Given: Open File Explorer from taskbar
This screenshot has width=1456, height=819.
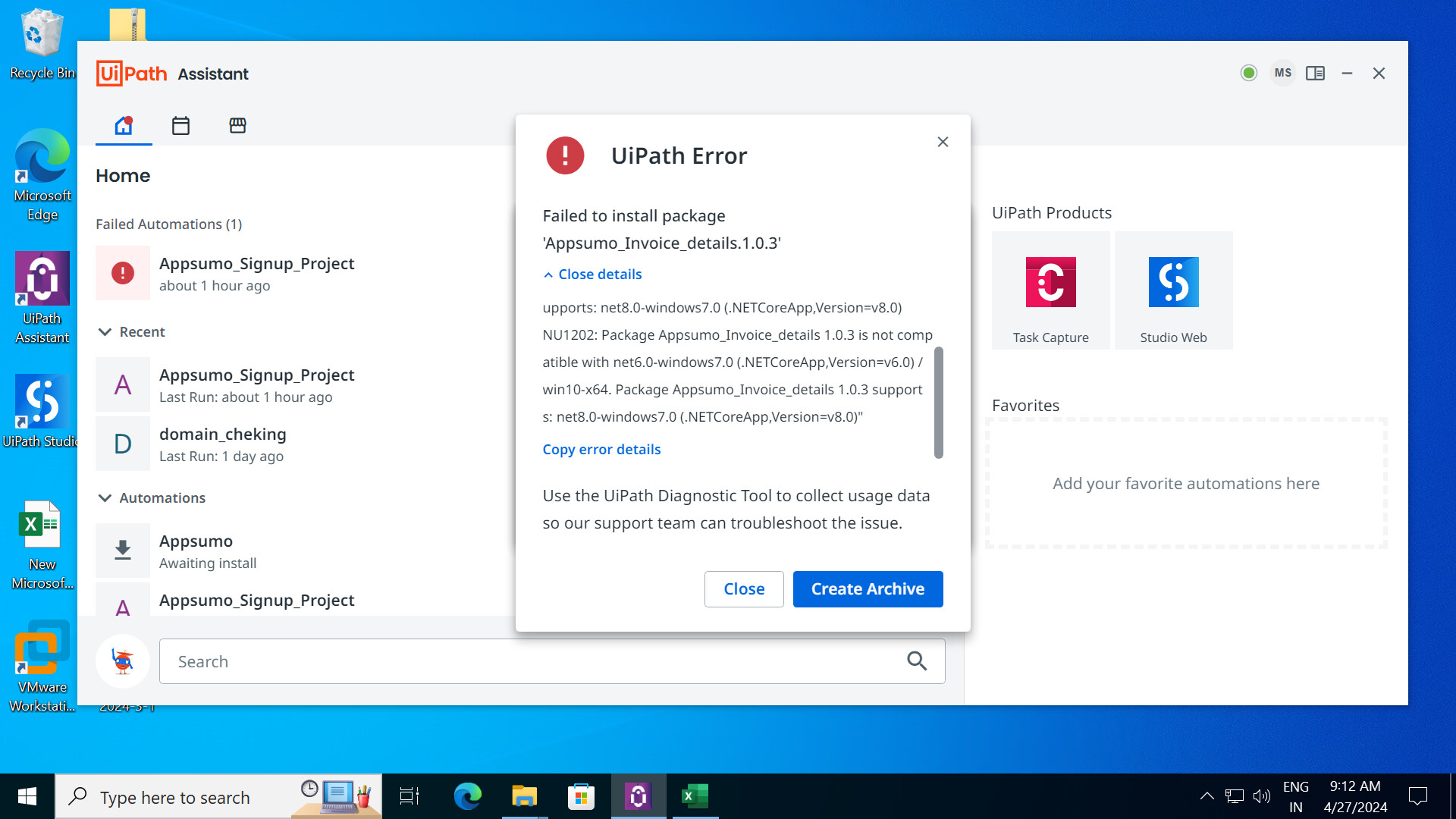Looking at the screenshot, I should [524, 796].
